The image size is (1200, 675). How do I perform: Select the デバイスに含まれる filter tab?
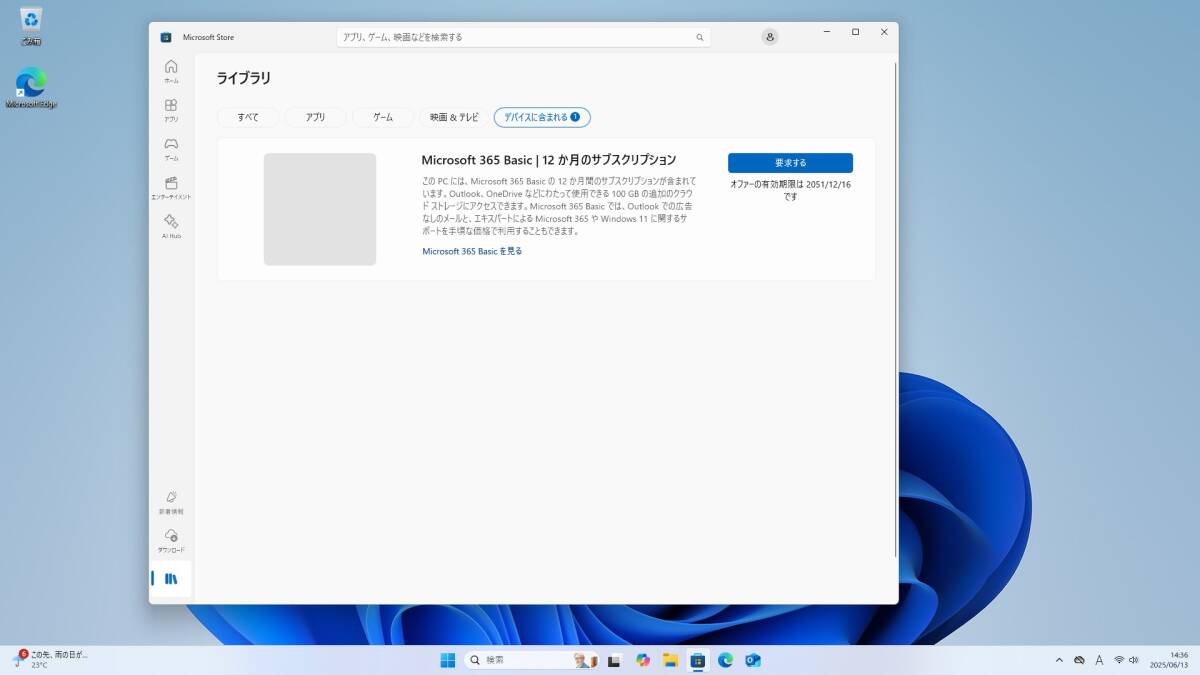click(542, 117)
